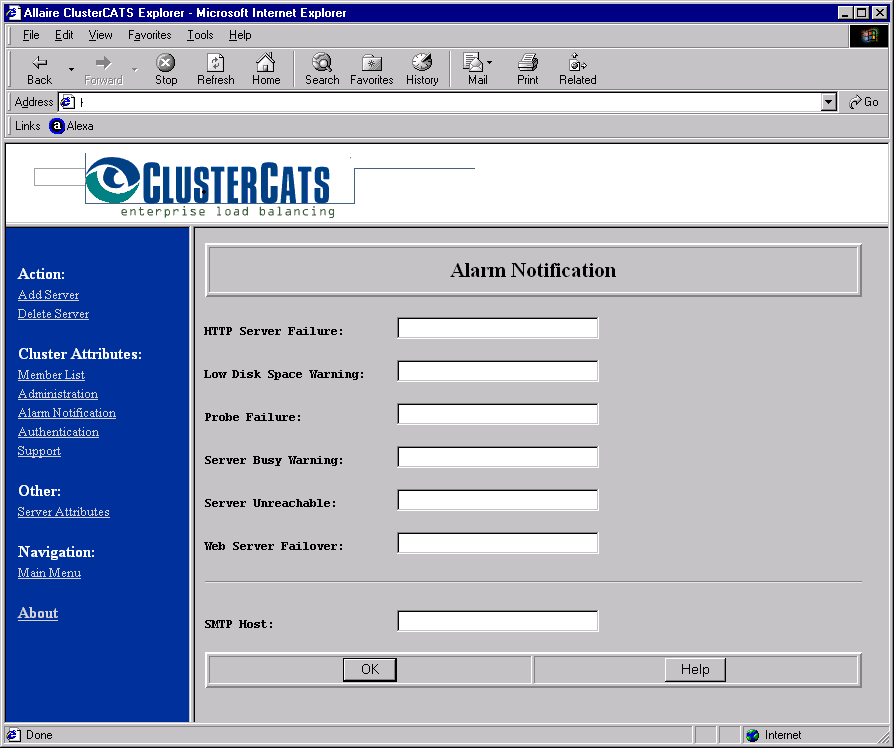Click the Low Disk Space Warning field

tap(498, 371)
